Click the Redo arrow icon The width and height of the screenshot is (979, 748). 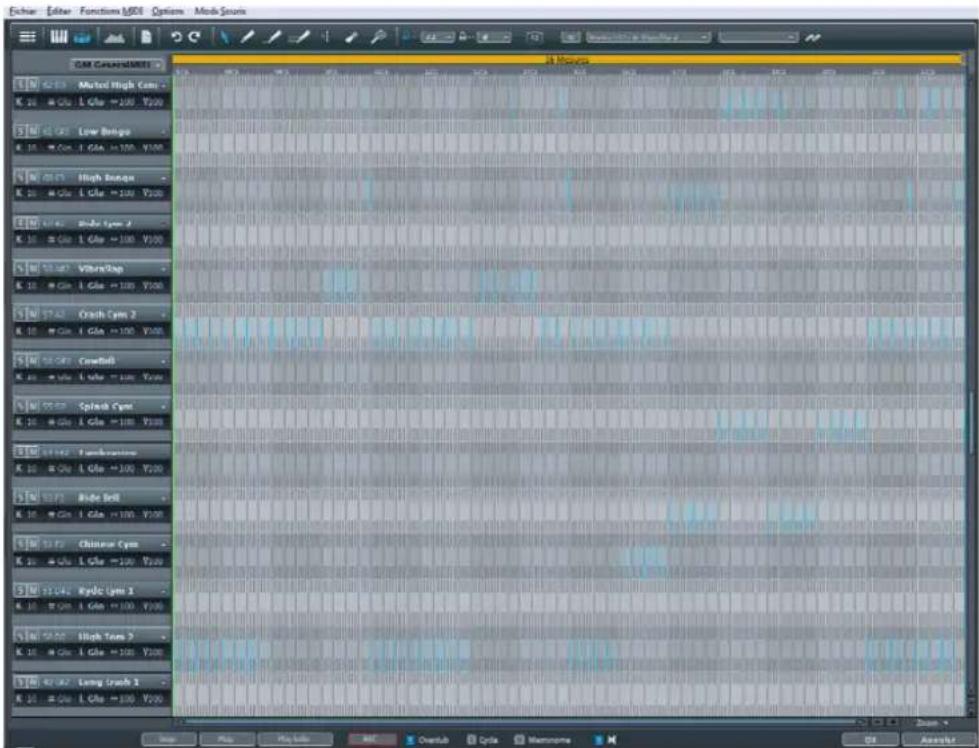tap(195, 37)
